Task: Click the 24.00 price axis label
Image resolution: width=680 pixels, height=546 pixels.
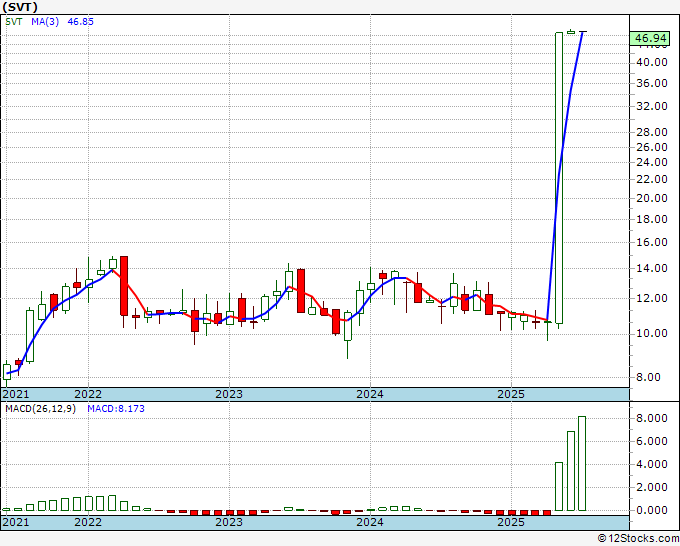Action: [652, 163]
